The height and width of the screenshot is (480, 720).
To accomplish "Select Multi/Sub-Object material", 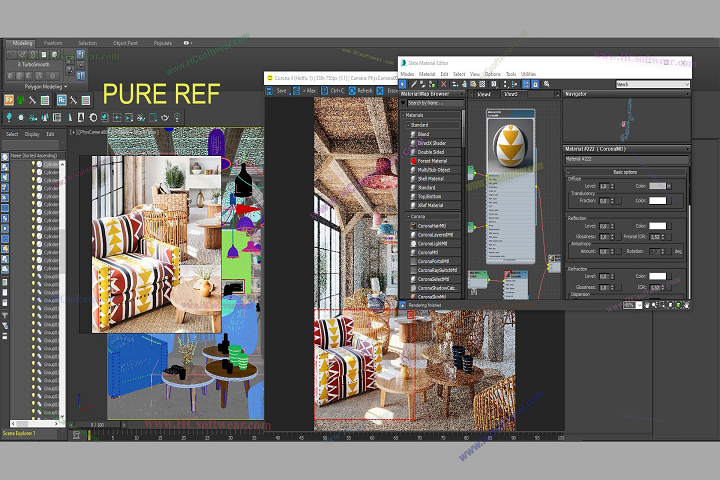I will 435,169.
